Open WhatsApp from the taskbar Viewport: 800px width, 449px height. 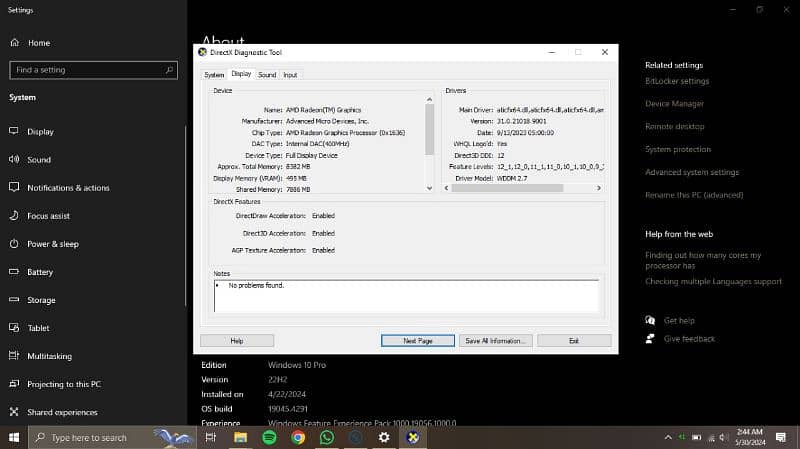click(x=327, y=437)
